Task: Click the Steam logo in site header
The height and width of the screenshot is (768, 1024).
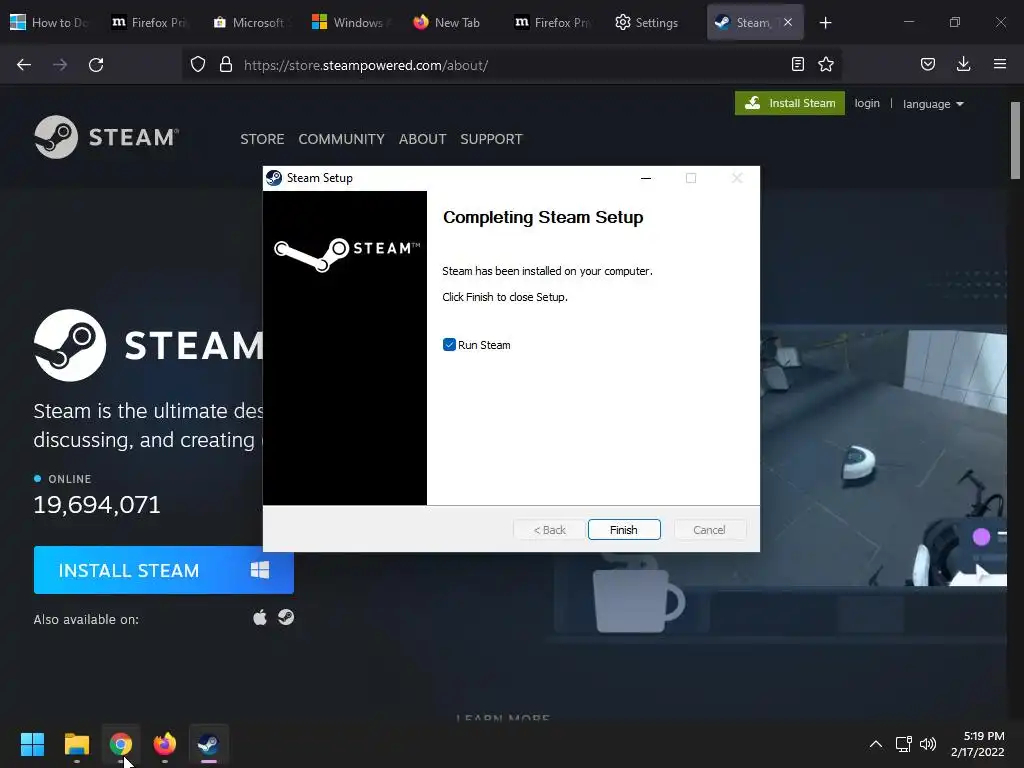Action: click(x=106, y=137)
